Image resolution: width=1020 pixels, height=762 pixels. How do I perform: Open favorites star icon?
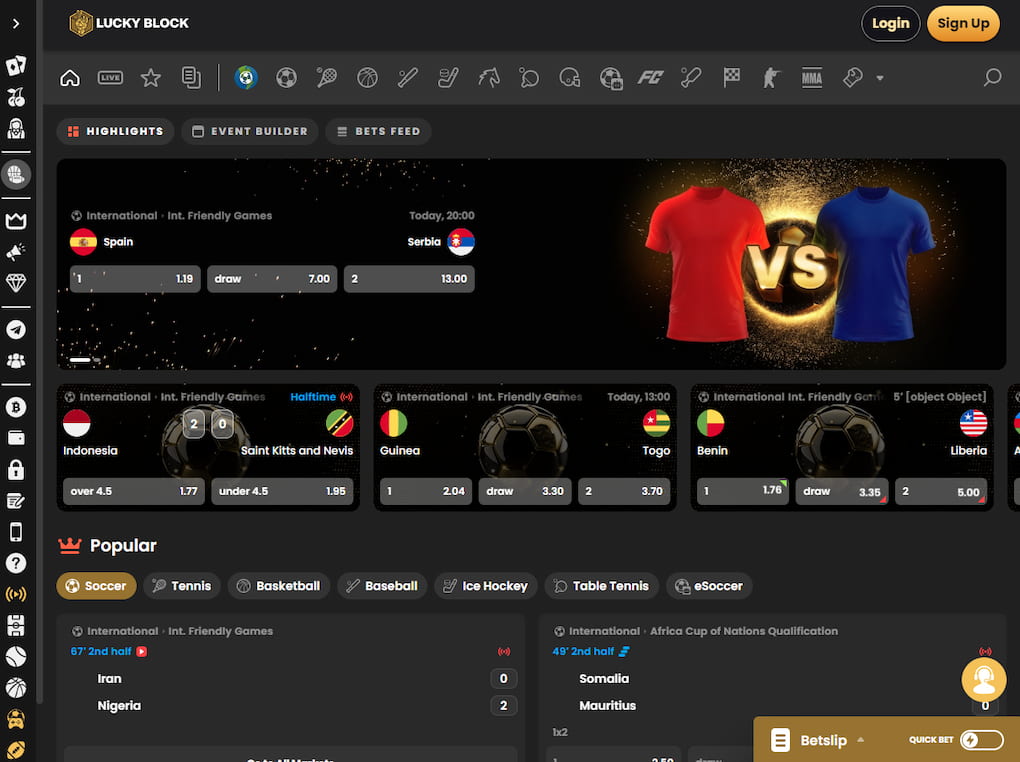pos(150,78)
